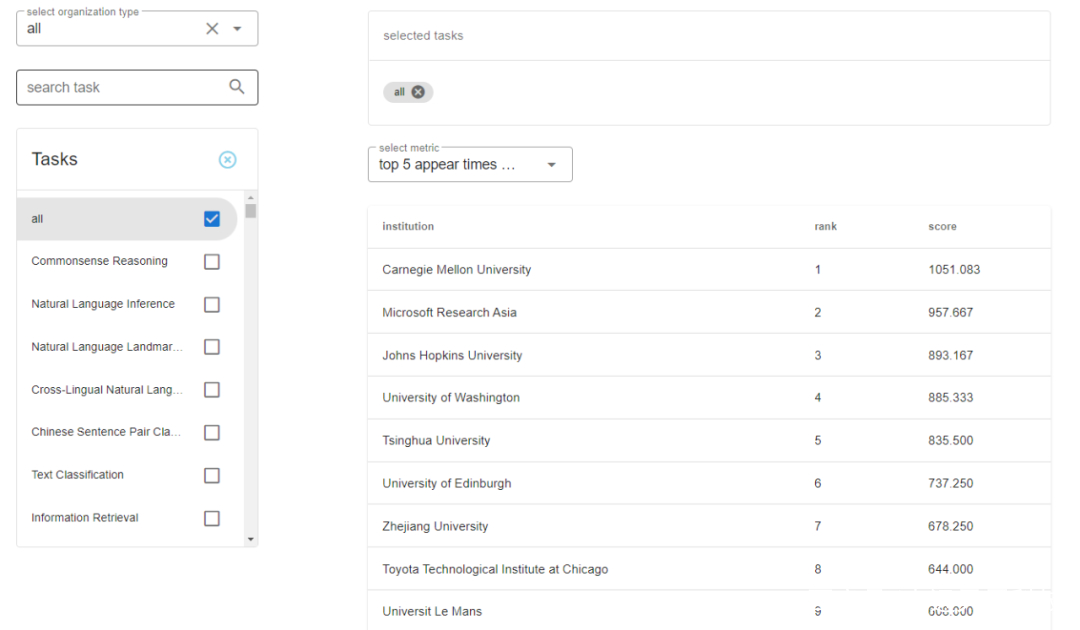This screenshot has height=630, width=1080.
Task: Click the 'selected tasks' heading text
Action: pyautogui.click(x=423, y=36)
